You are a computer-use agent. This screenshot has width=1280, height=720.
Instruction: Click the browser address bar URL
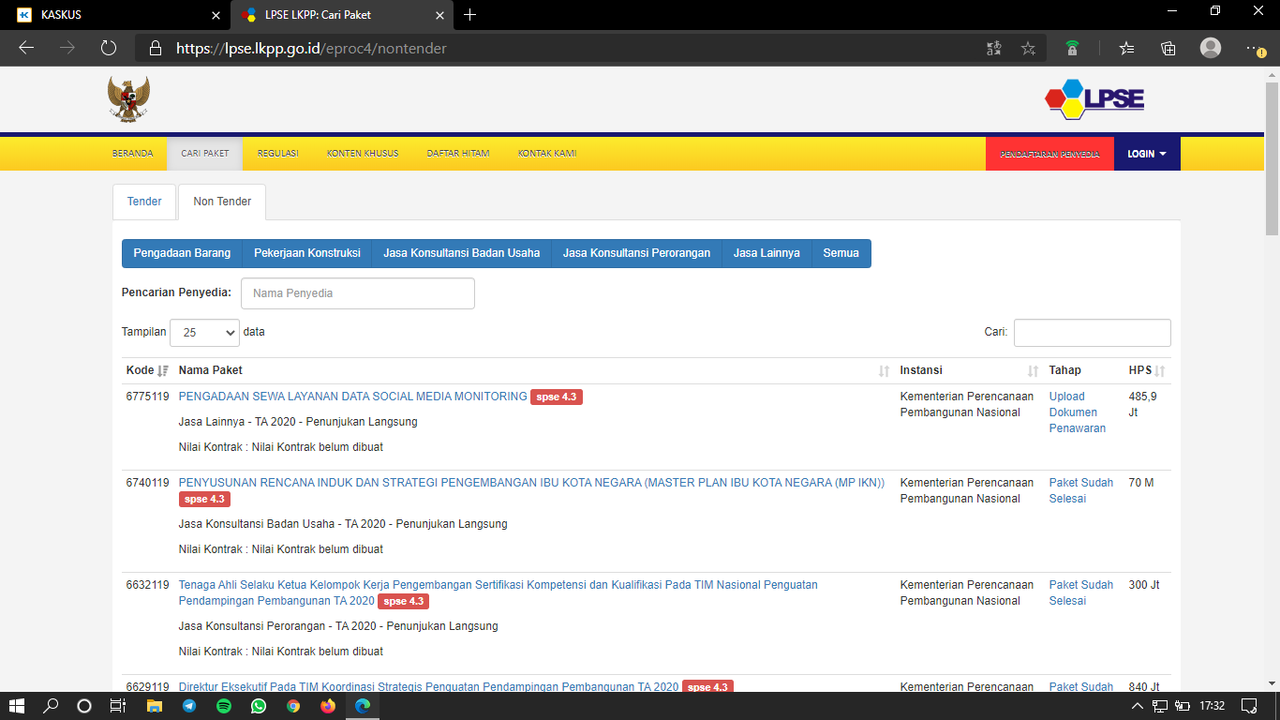pyautogui.click(x=311, y=48)
